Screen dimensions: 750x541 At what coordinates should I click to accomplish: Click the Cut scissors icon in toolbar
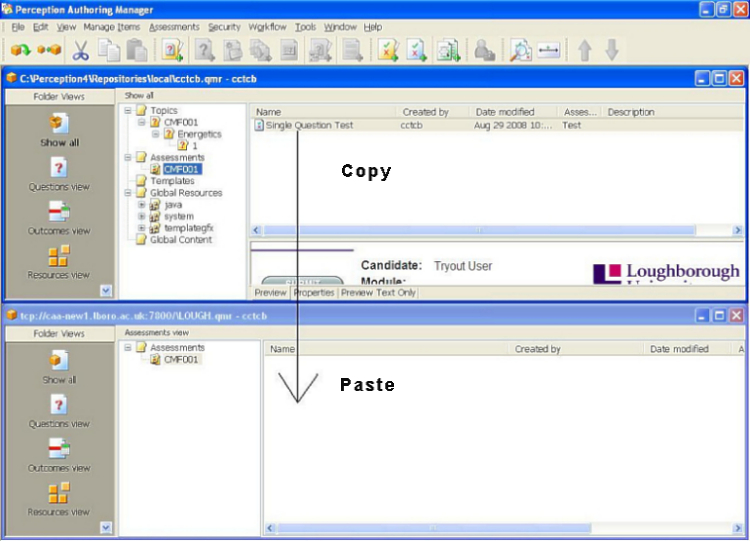(81, 50)
